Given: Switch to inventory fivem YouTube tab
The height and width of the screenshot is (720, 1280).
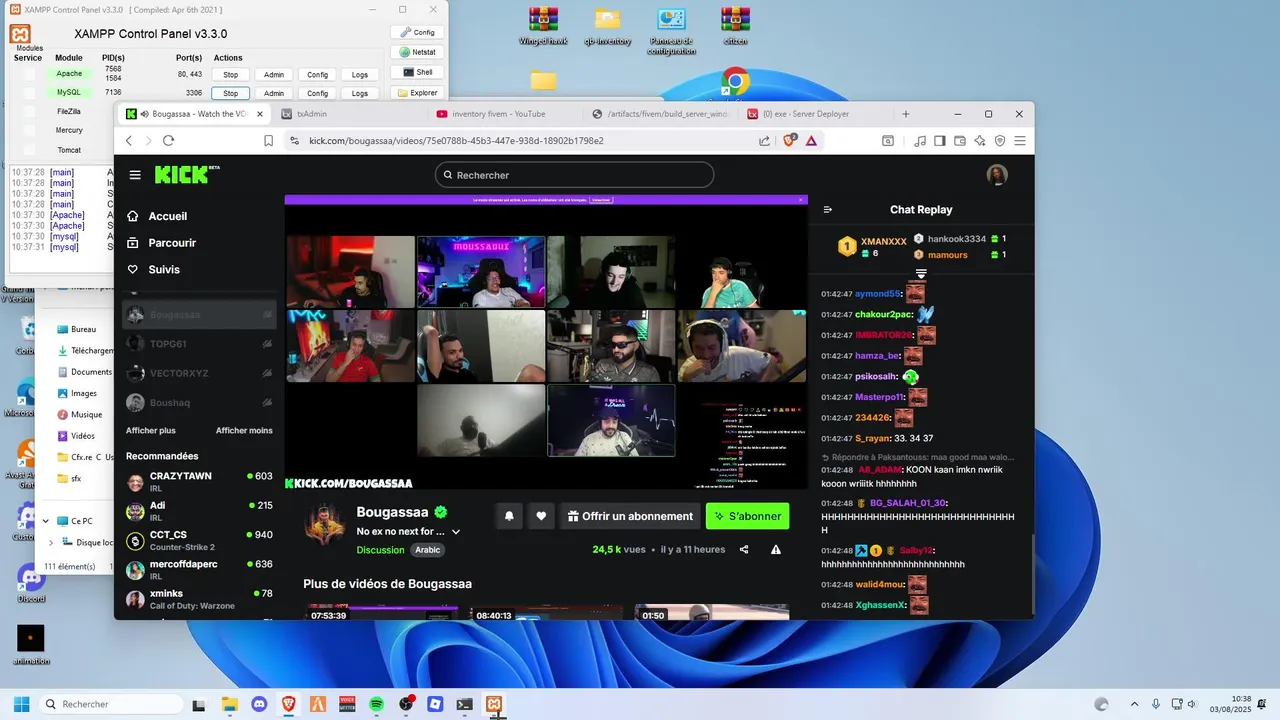Looking at the screenshot, I should tap(504, 114).
